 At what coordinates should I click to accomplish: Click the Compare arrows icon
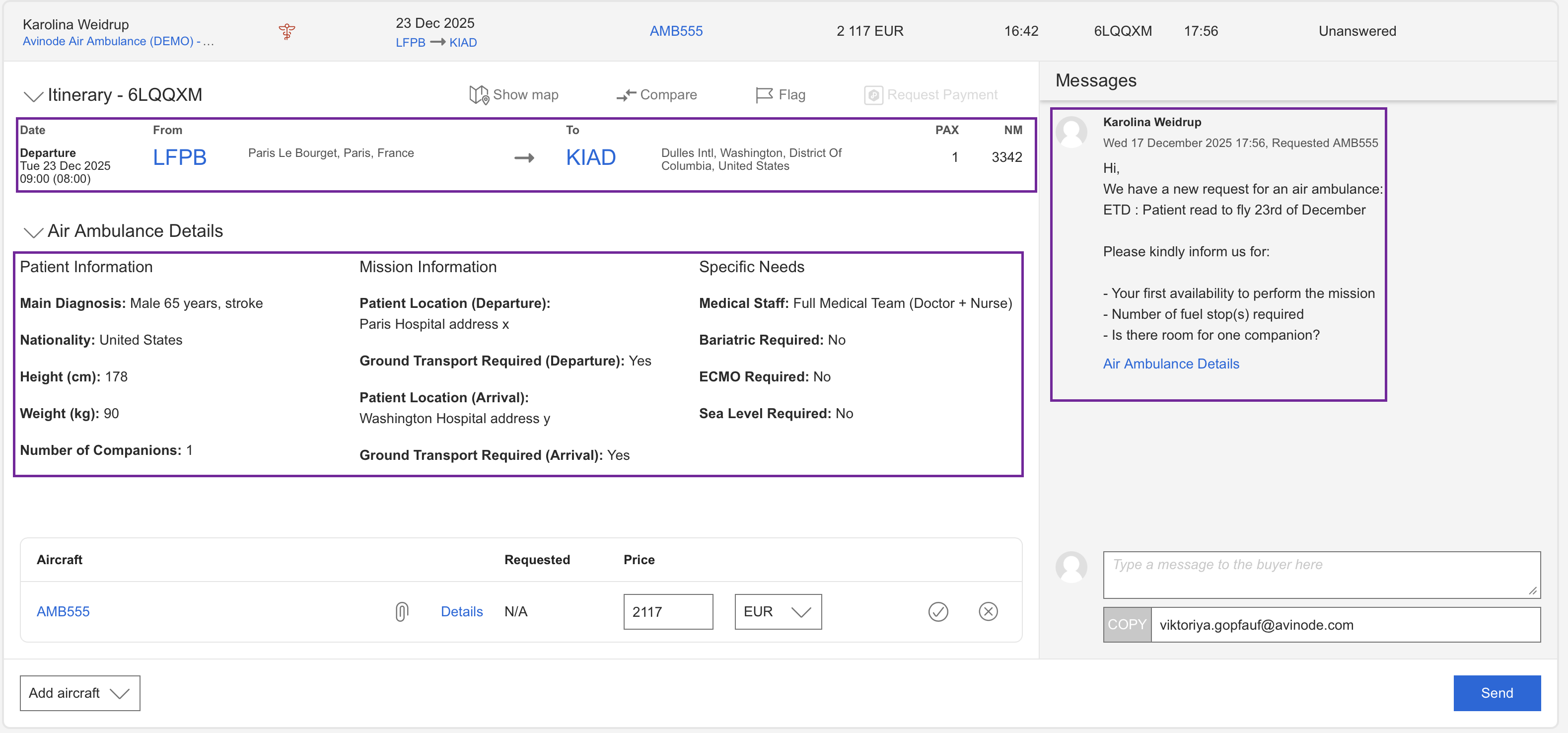pos(626,95)
